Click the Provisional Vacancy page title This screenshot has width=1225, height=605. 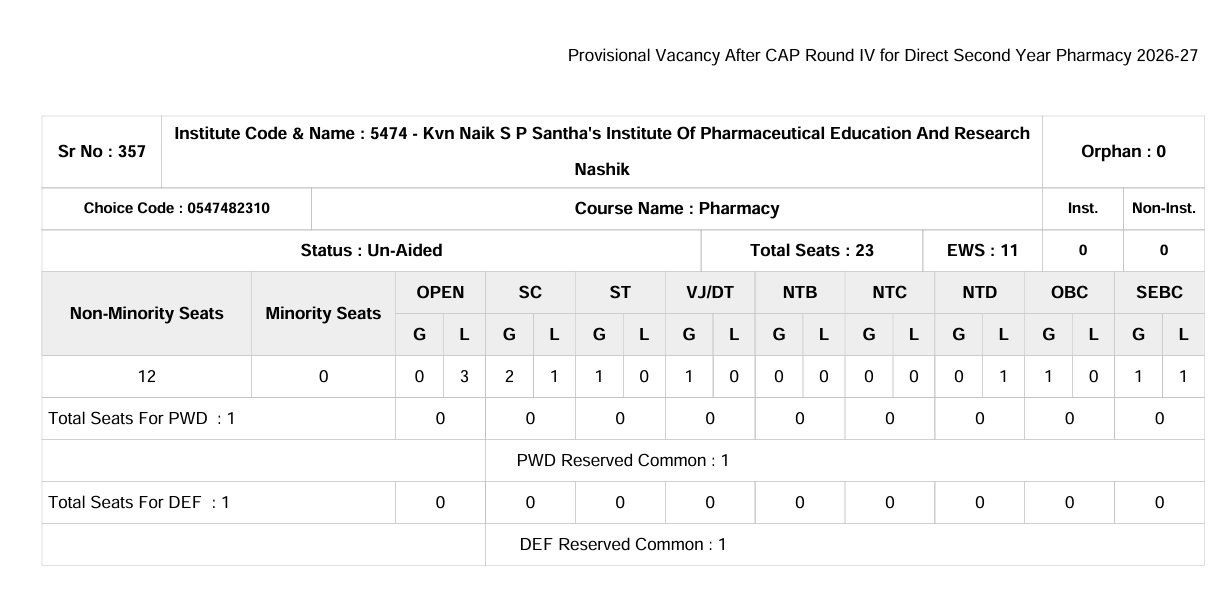[x=882, y=55]
